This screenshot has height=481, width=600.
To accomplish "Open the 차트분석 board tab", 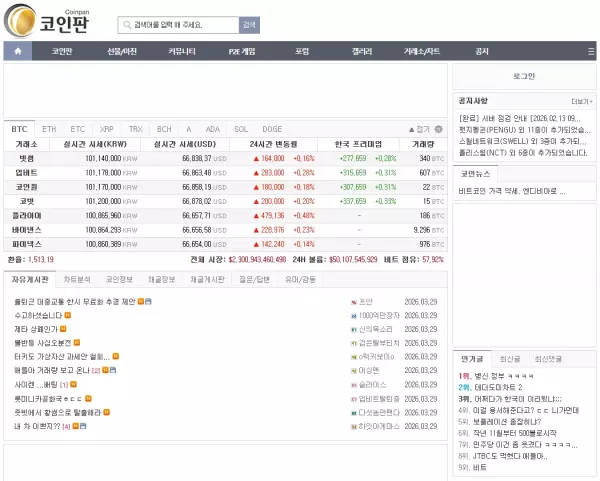I will (77, 279).
